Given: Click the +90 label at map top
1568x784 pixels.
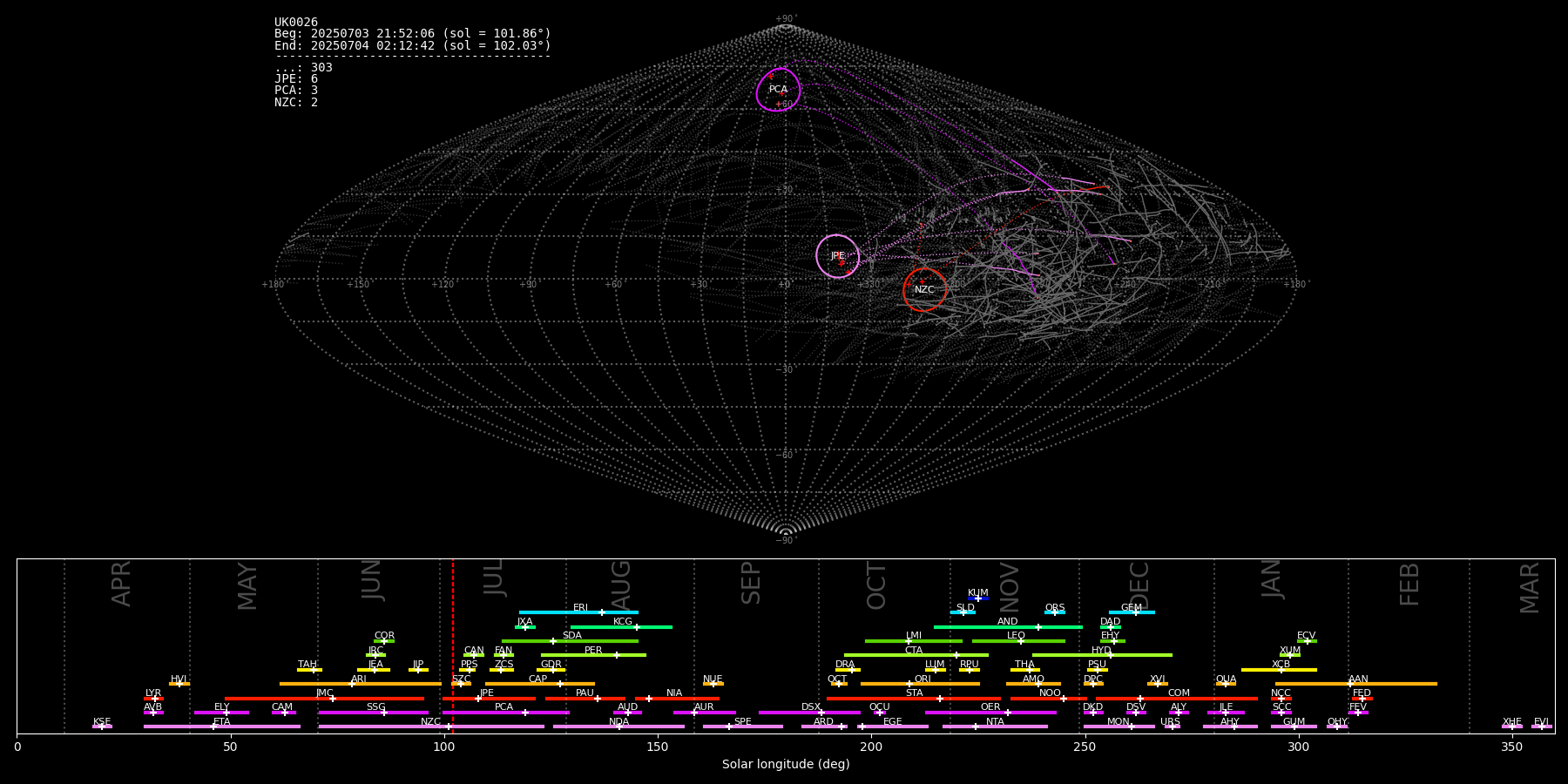Looking at the screenshot, I should pos(786,19).
